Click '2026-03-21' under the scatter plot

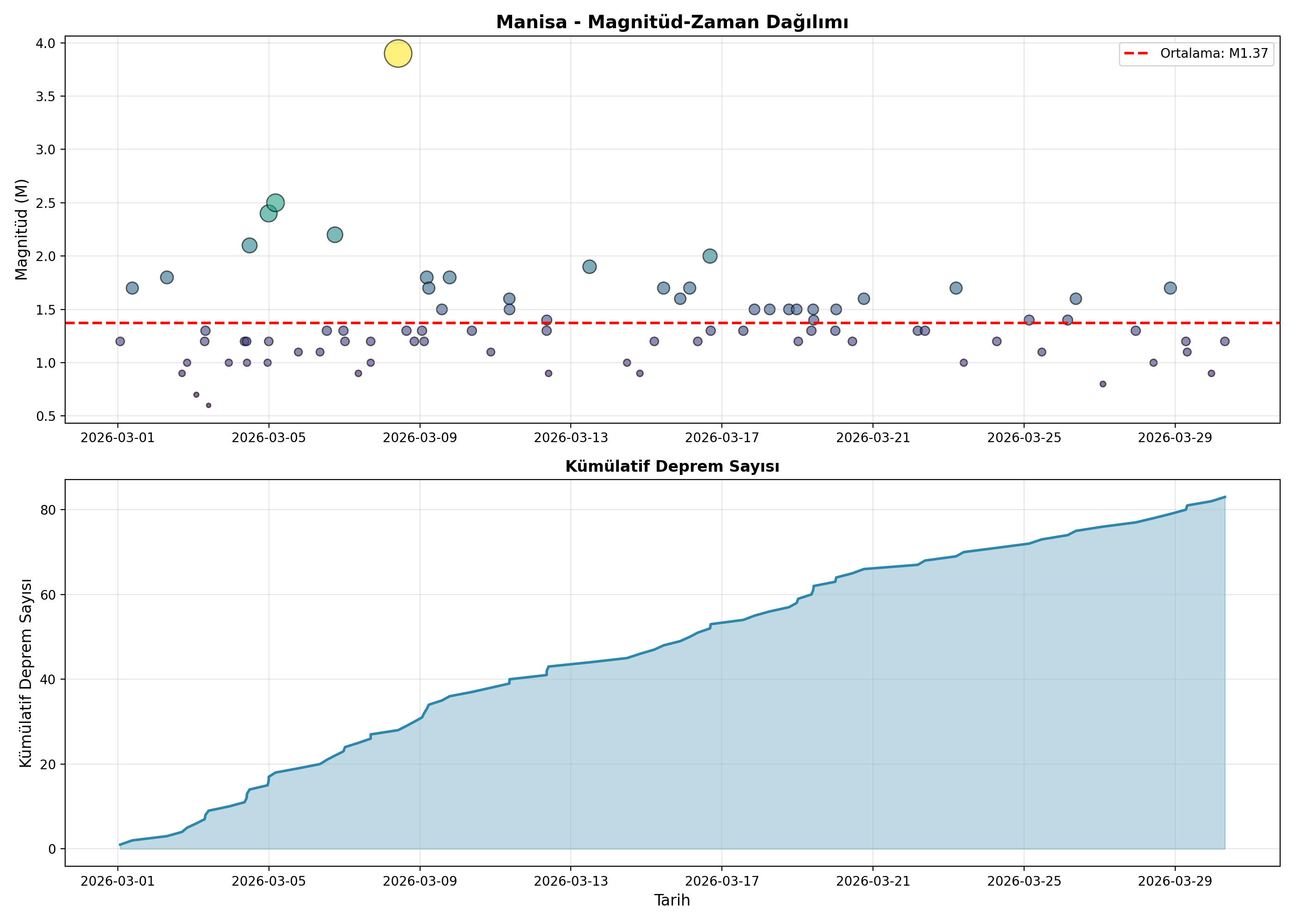[x=873, y=438]
